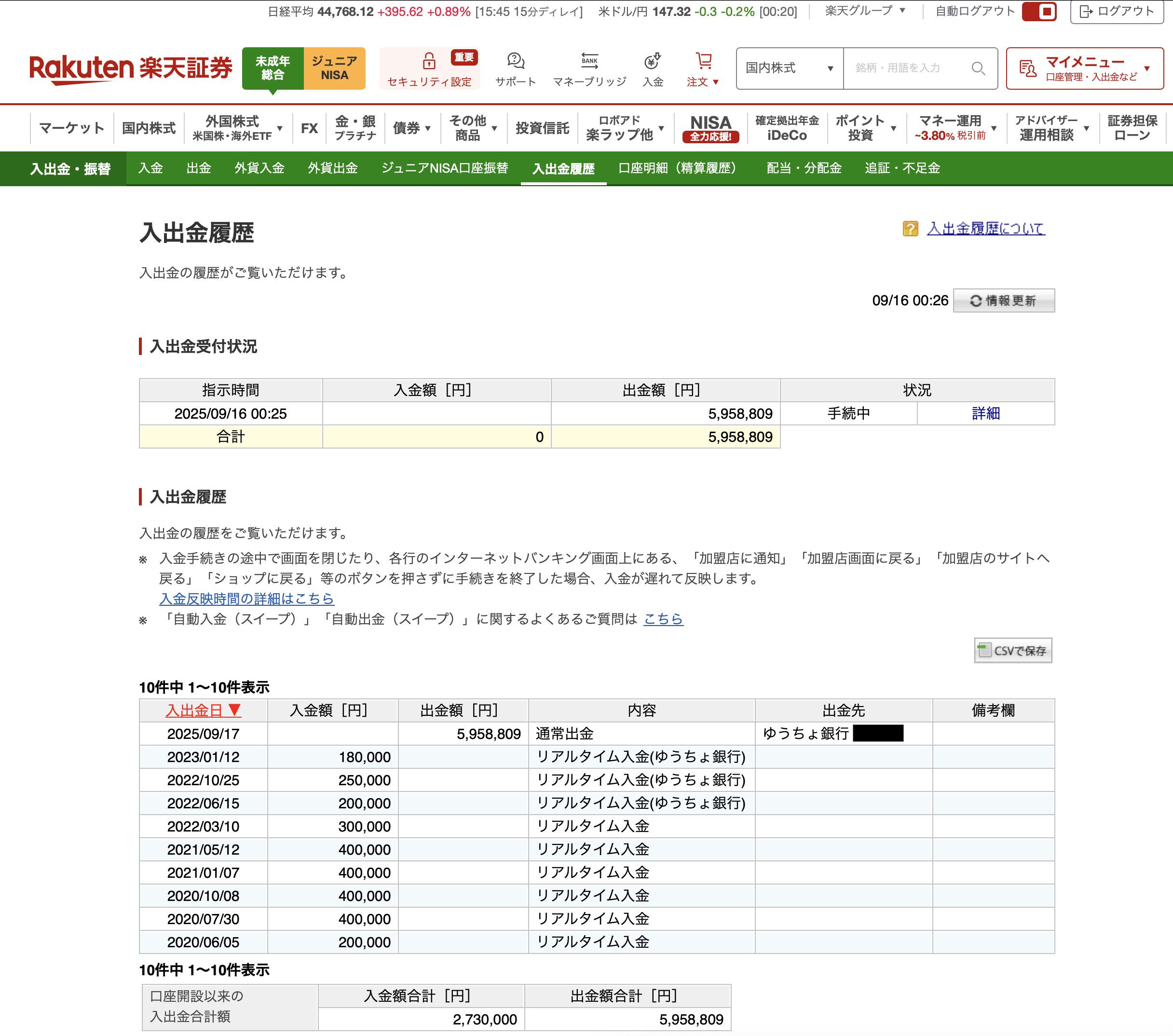This screenshot has height=1036, width=1173.
Task: Click the CSVで保存 spreadsheet icon button
Action: coord(1013,650)
